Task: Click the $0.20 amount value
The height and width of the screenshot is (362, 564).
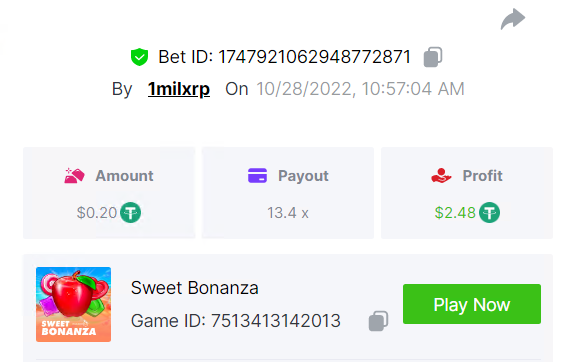Action: pos(97,213)
